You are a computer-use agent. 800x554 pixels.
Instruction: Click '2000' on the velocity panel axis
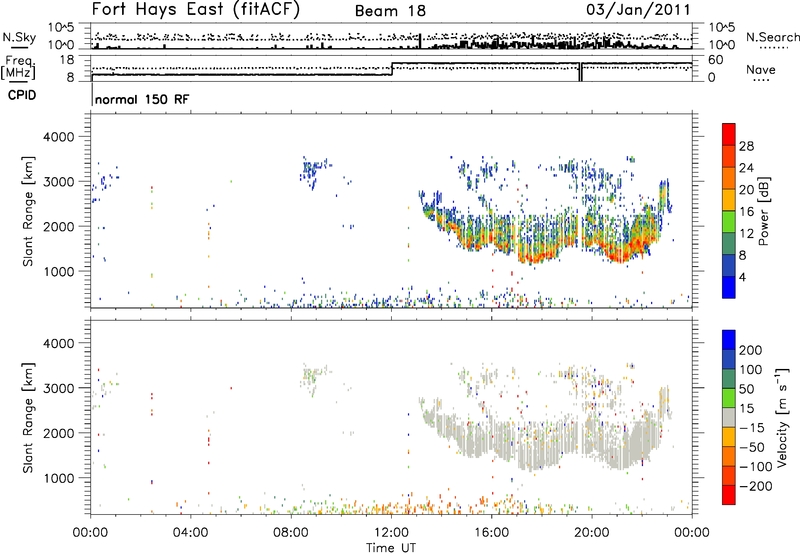pyautogui.click(x=58, y=433)
